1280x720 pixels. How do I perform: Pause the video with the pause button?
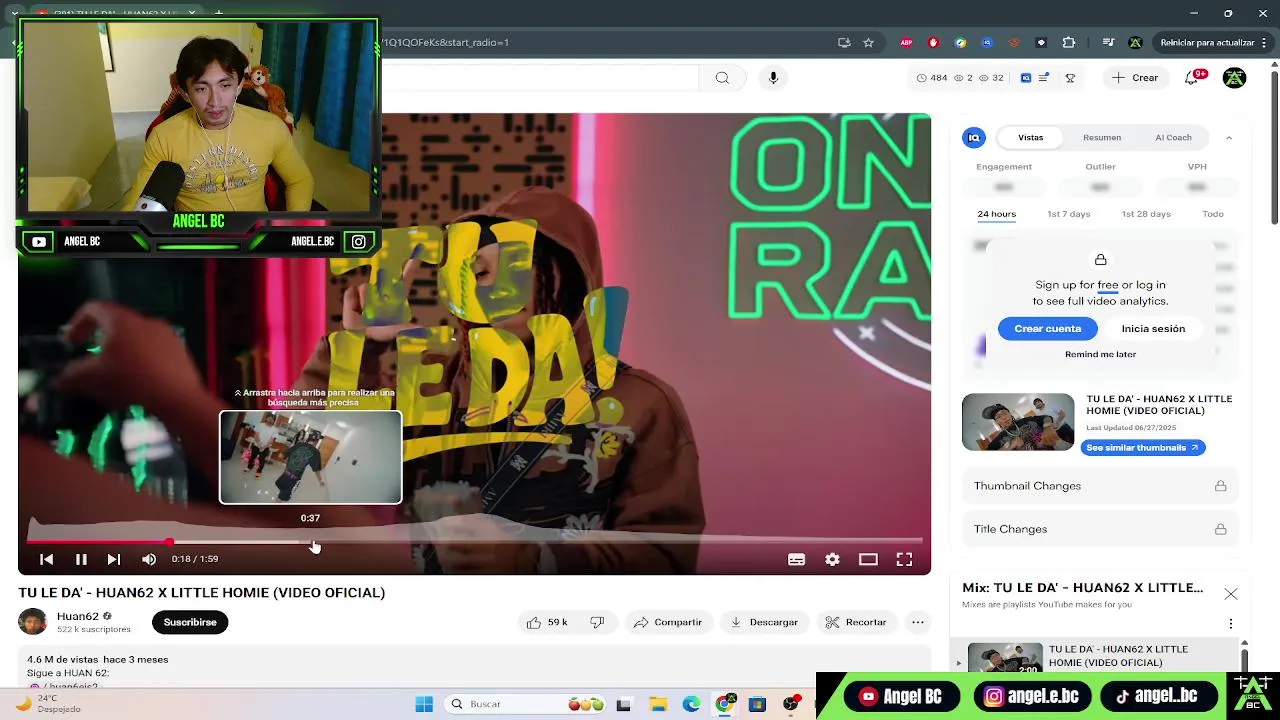pos(81,559)
